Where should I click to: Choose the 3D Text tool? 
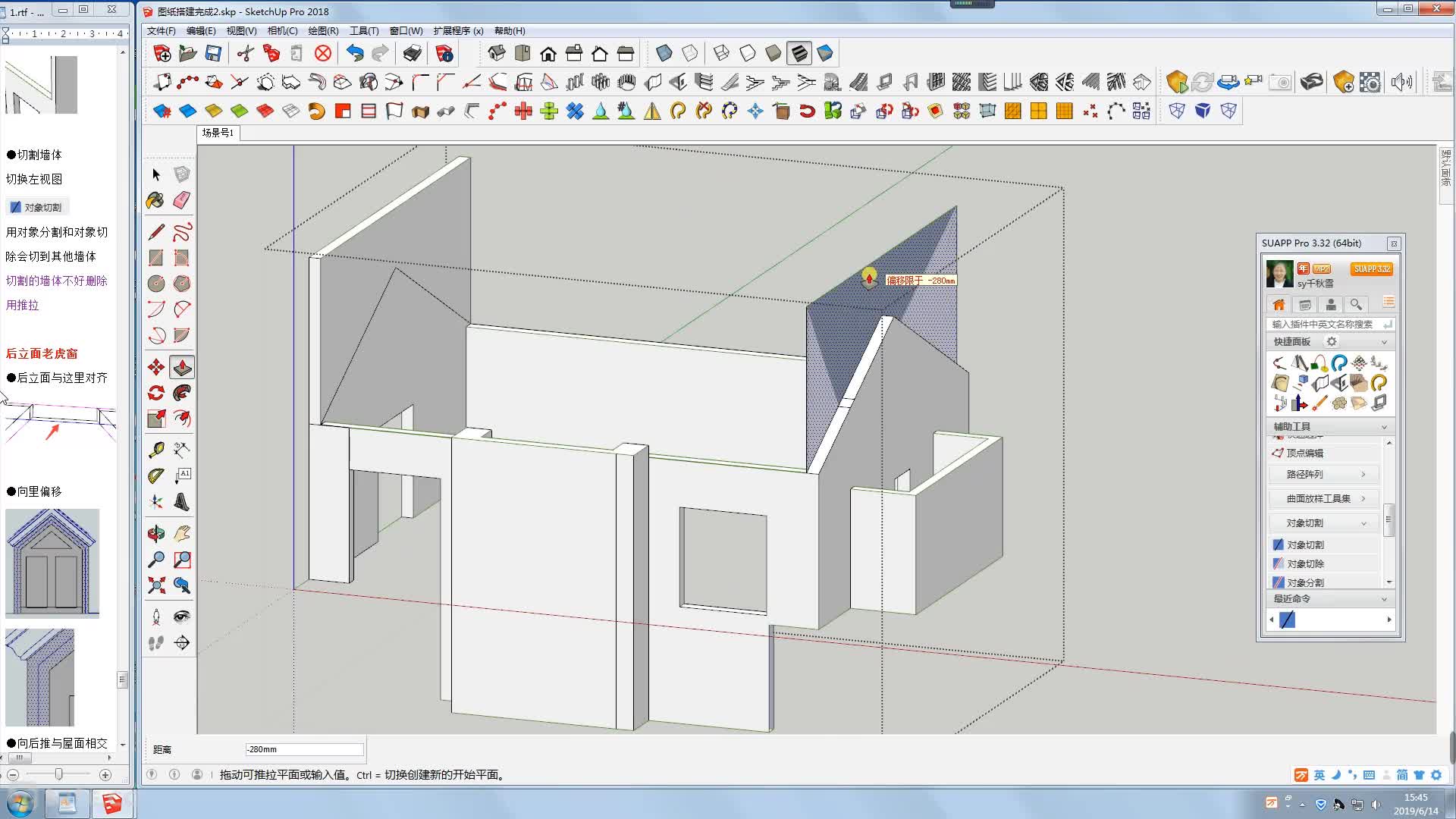(182, 502)
